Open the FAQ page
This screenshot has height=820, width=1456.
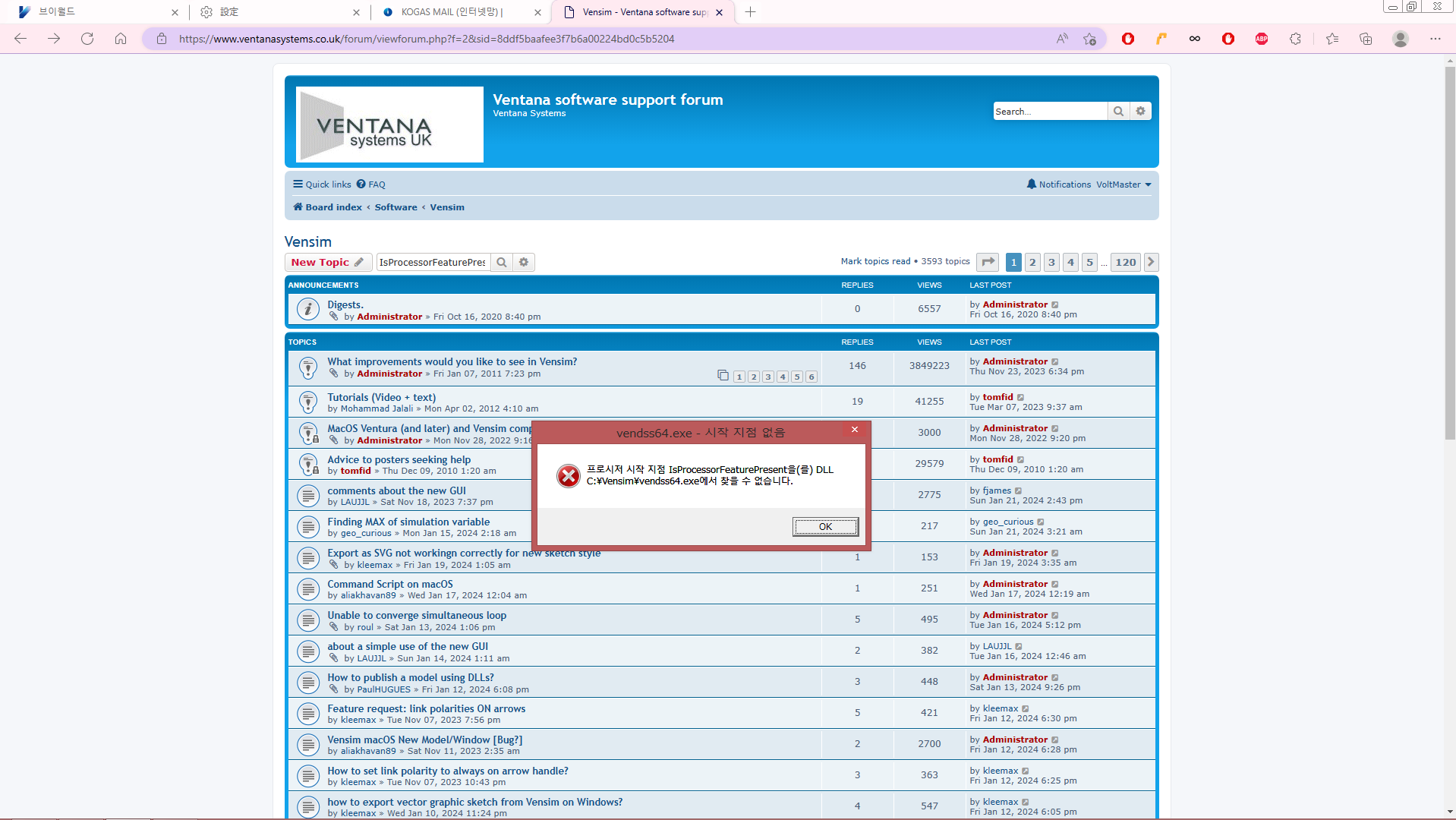(x=371, y=184)
